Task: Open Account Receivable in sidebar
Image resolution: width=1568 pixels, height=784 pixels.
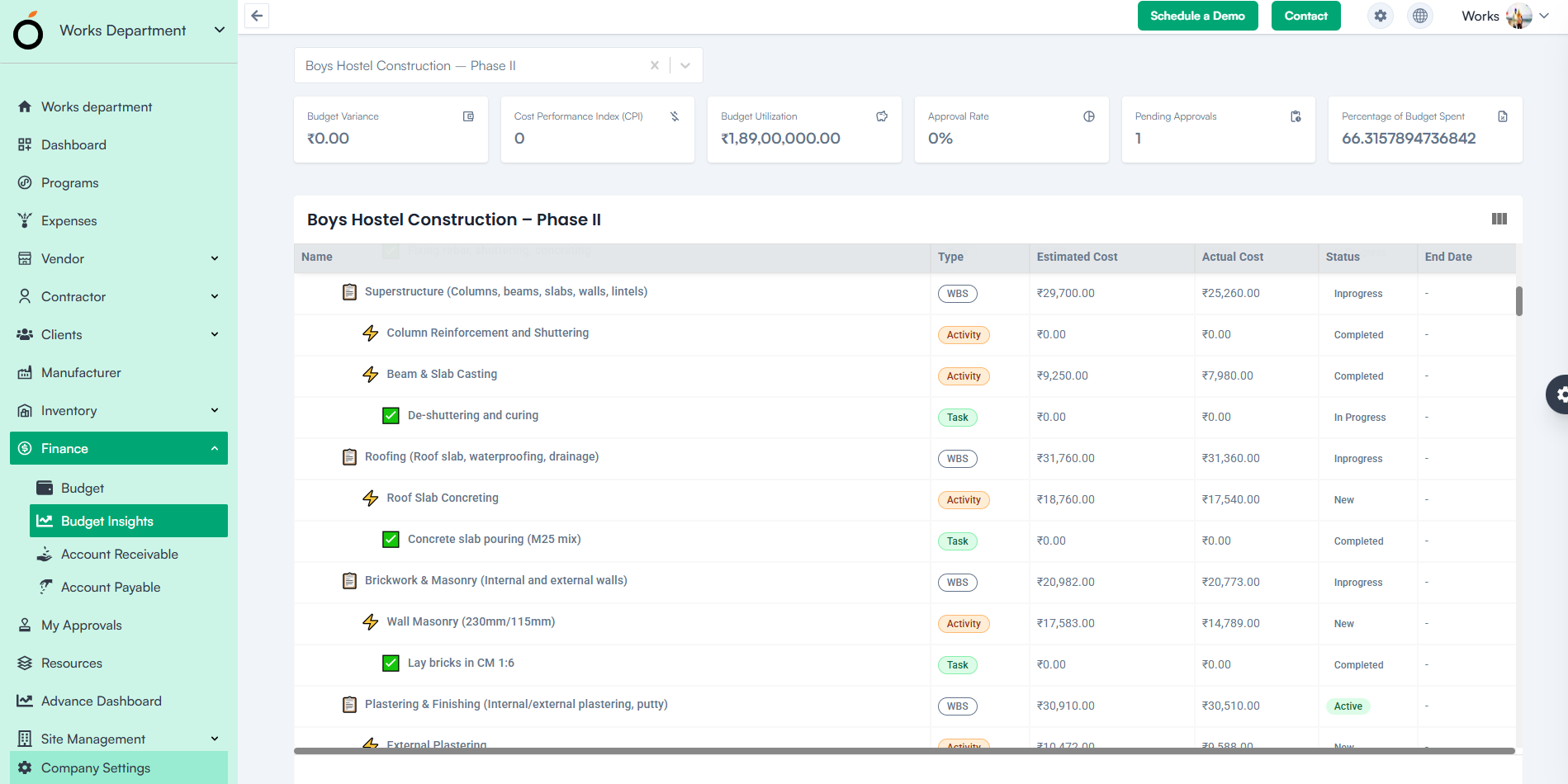Action: click(x=119, y=554)
